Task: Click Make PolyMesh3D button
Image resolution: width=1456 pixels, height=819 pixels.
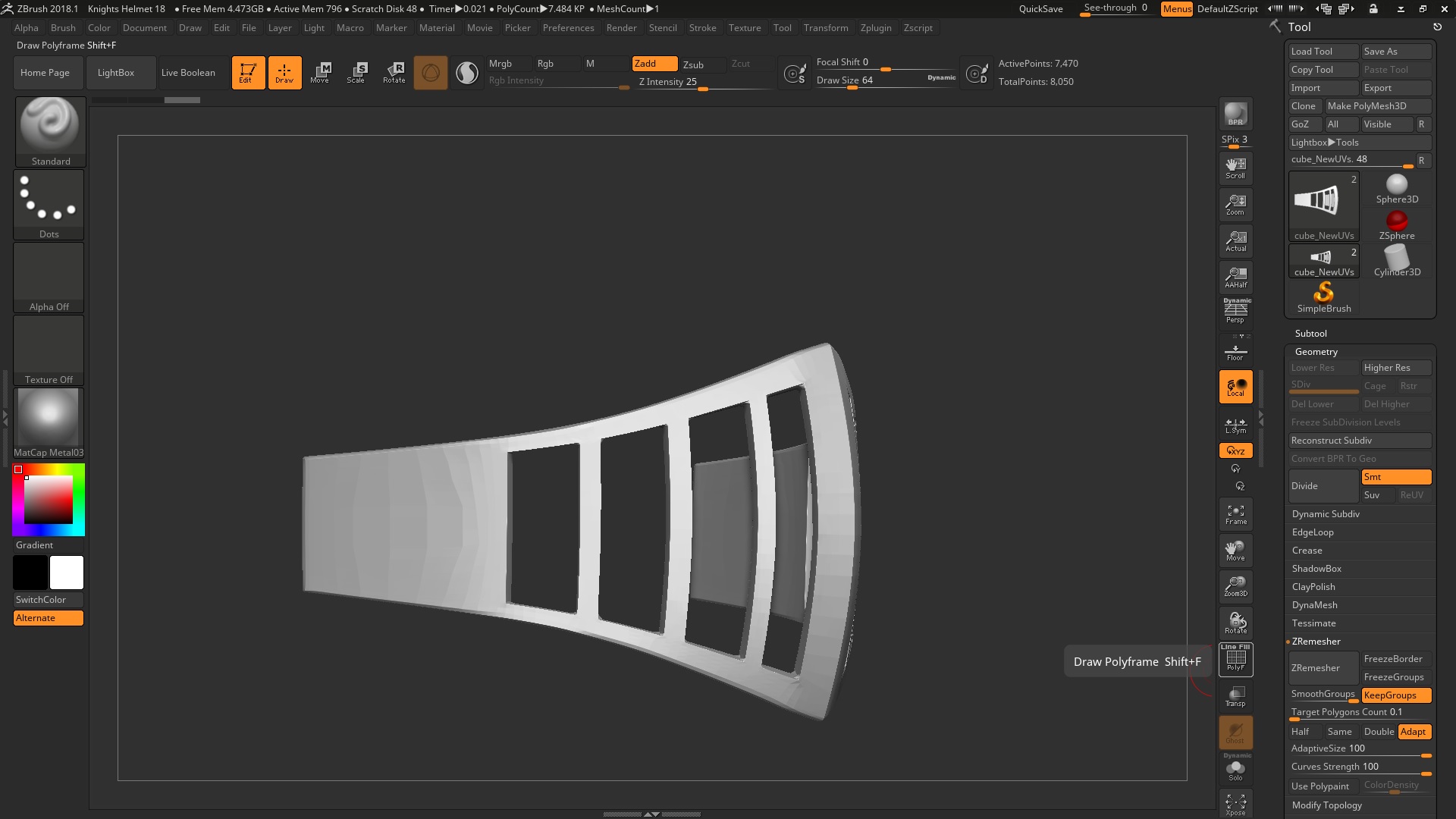Action: (1378, 106)
